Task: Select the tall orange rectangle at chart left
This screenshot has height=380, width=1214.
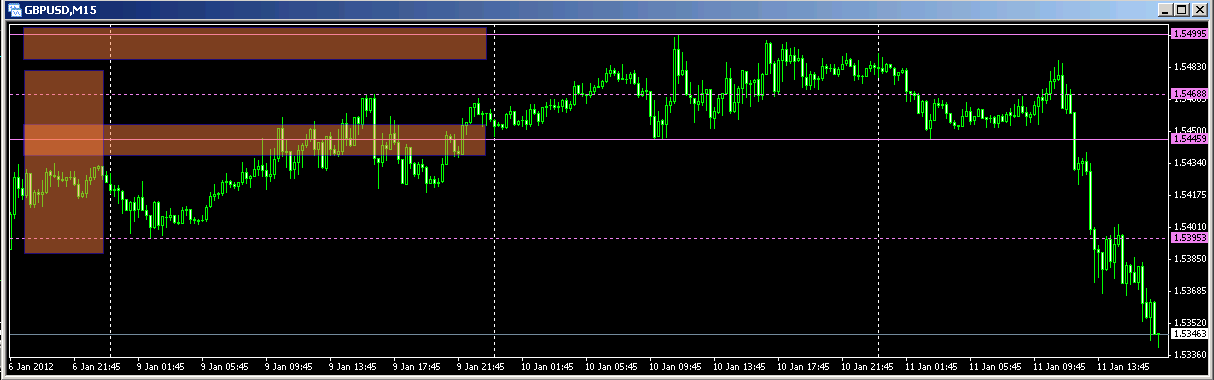Action: point(64,162)
